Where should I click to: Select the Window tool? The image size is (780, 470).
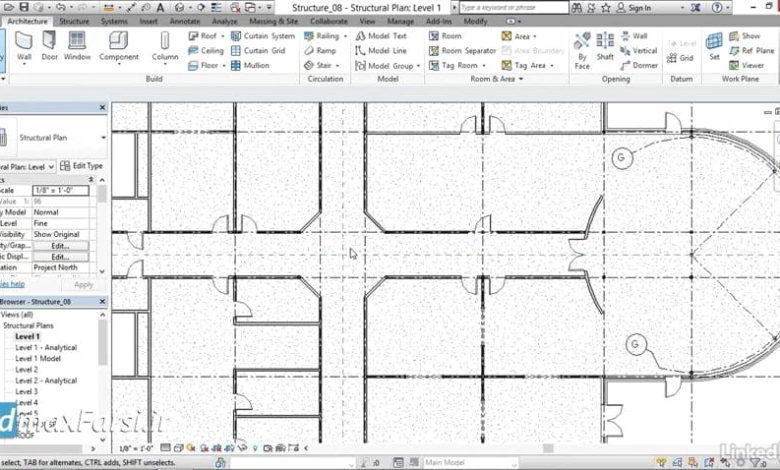point(77,46)
